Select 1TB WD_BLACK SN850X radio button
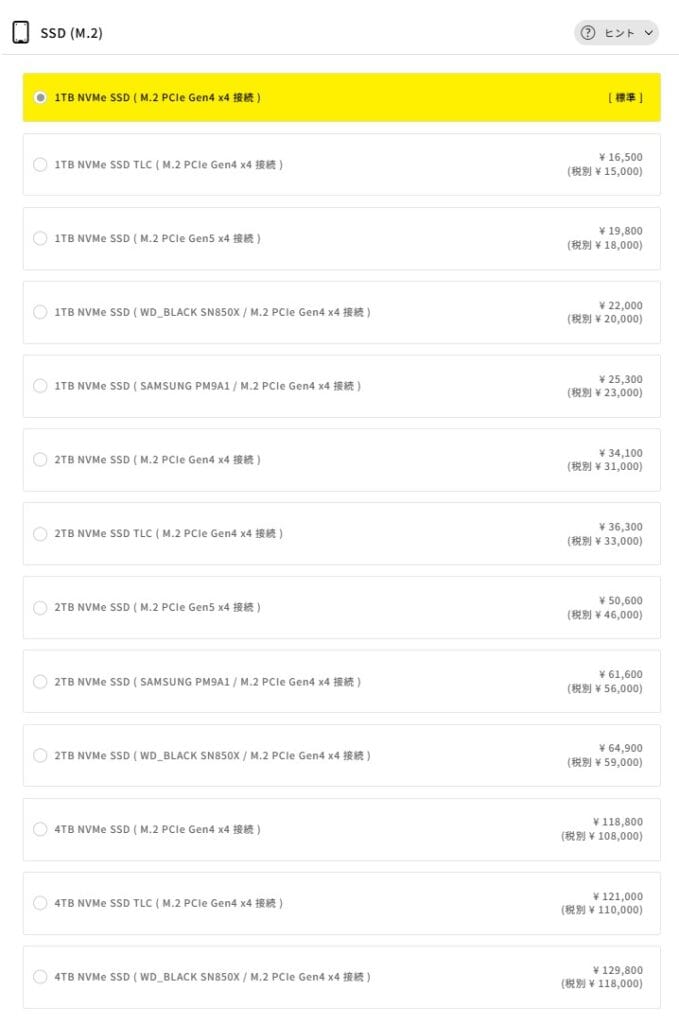 point(40,312)
